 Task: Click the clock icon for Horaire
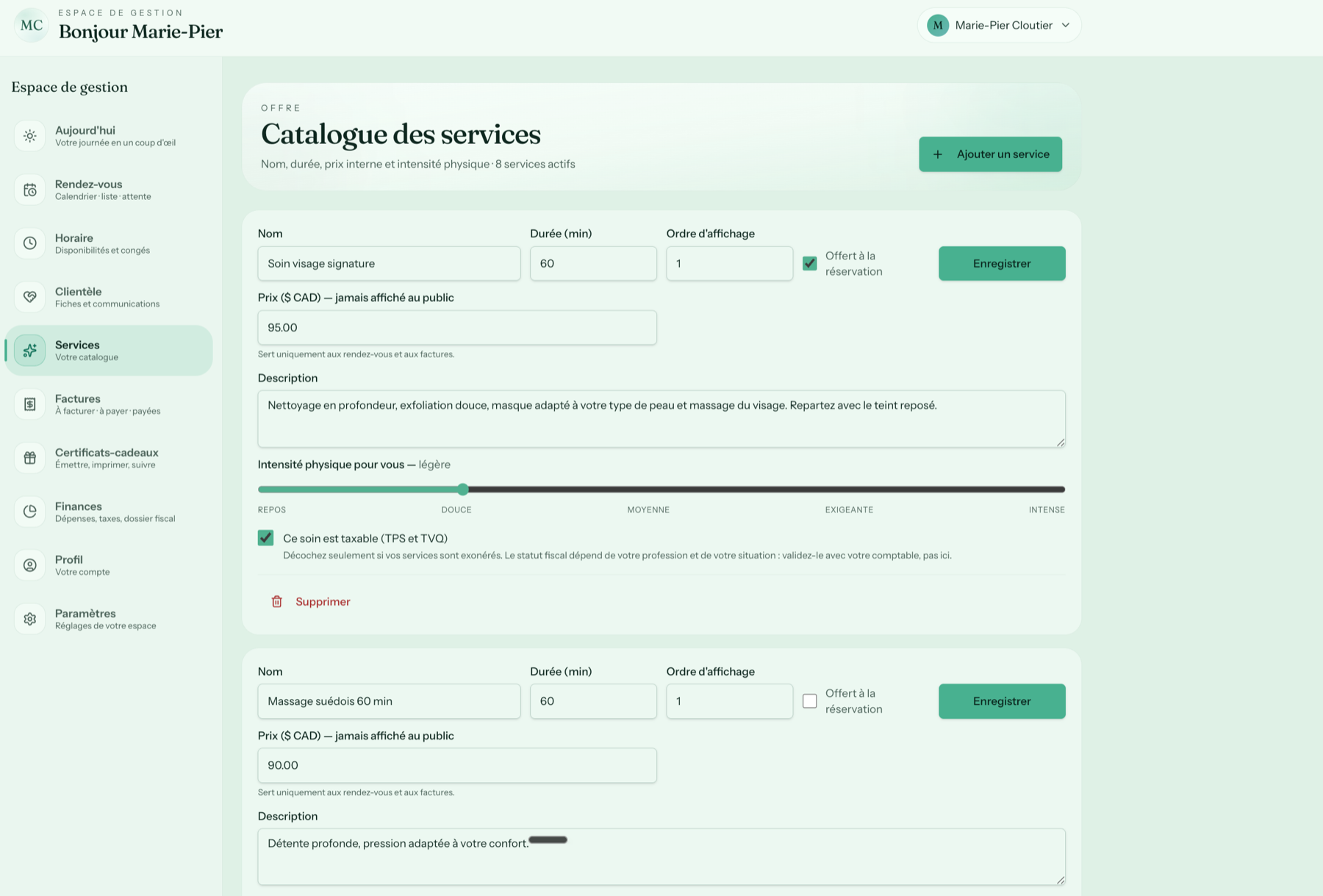coord(30,243)
